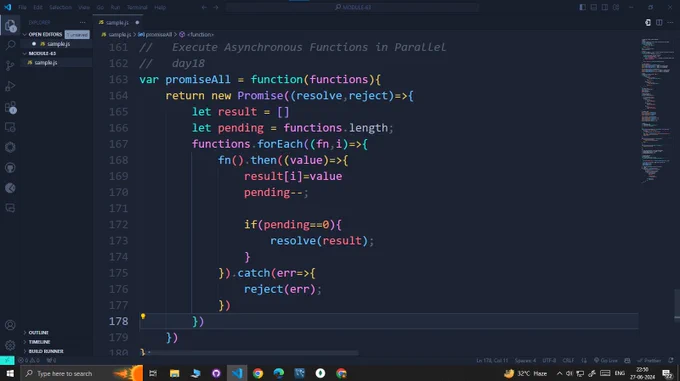The image size is (680, 381).
Task: Go forward using the navigation arrow
Action: tap(216, 7)
